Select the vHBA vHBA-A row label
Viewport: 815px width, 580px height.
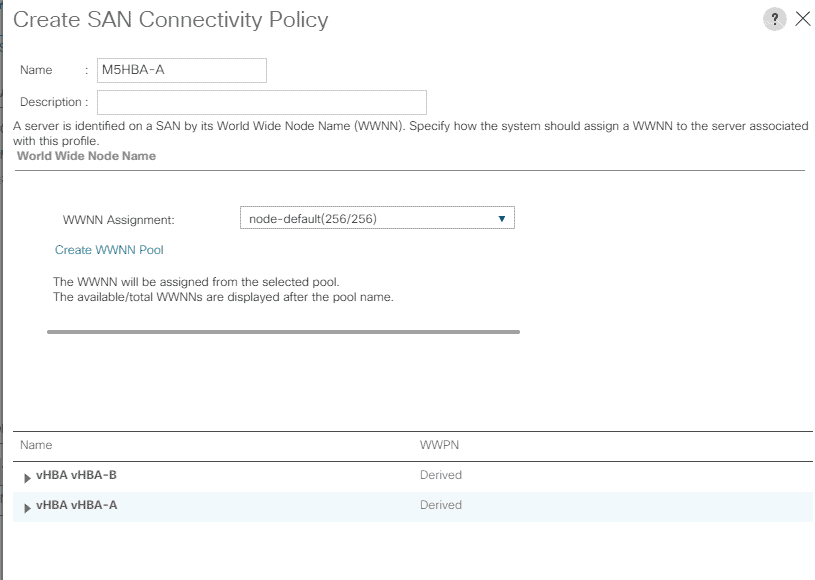click(x=76, y=505)
